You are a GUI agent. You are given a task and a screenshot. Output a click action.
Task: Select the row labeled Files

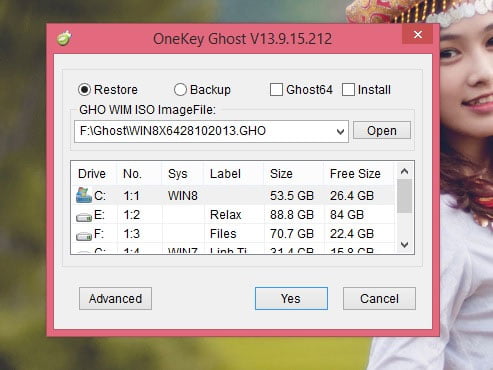click(233, 234)
